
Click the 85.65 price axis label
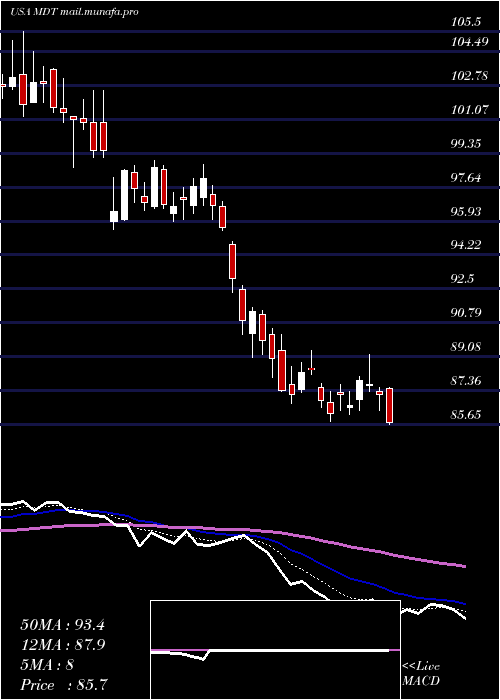pyautogui.click(x=467, y=415)
